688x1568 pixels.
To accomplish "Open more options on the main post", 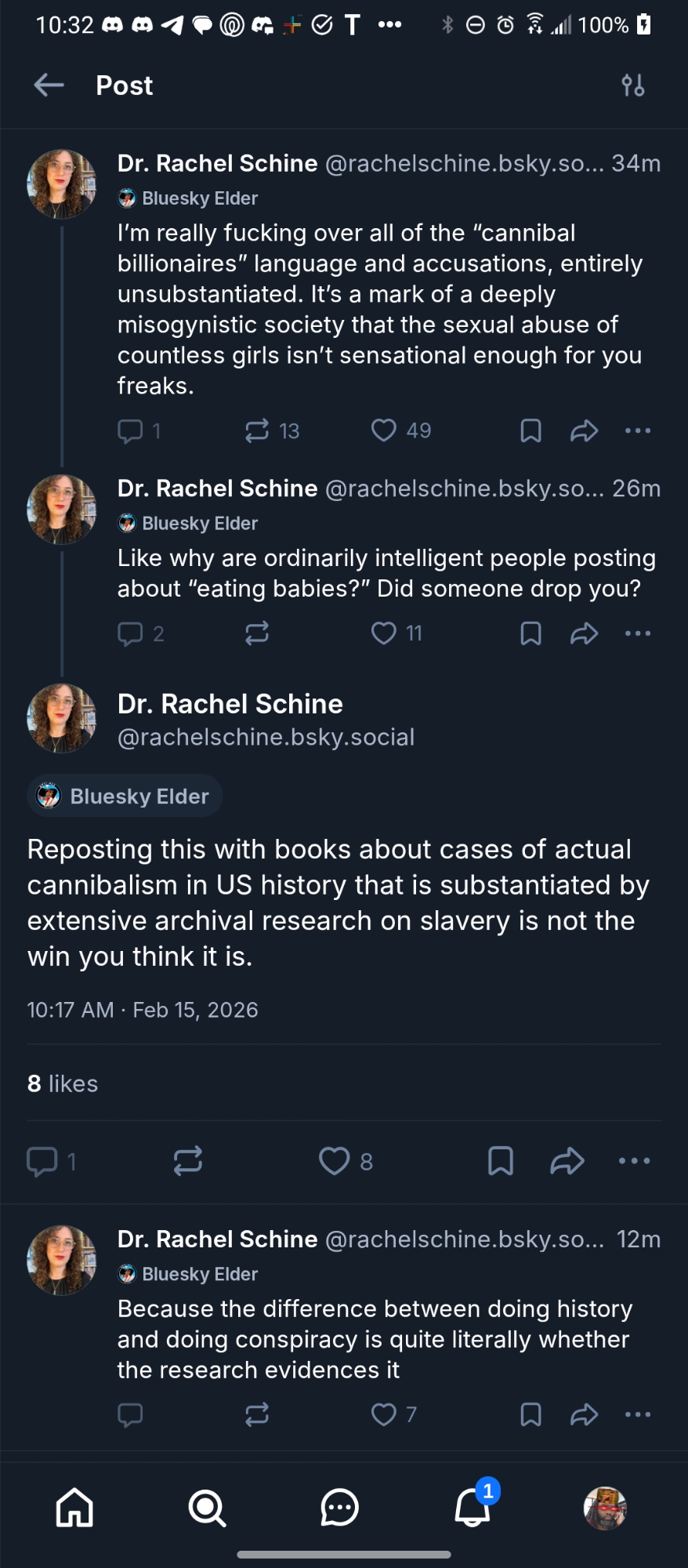I will [634, 1161].
